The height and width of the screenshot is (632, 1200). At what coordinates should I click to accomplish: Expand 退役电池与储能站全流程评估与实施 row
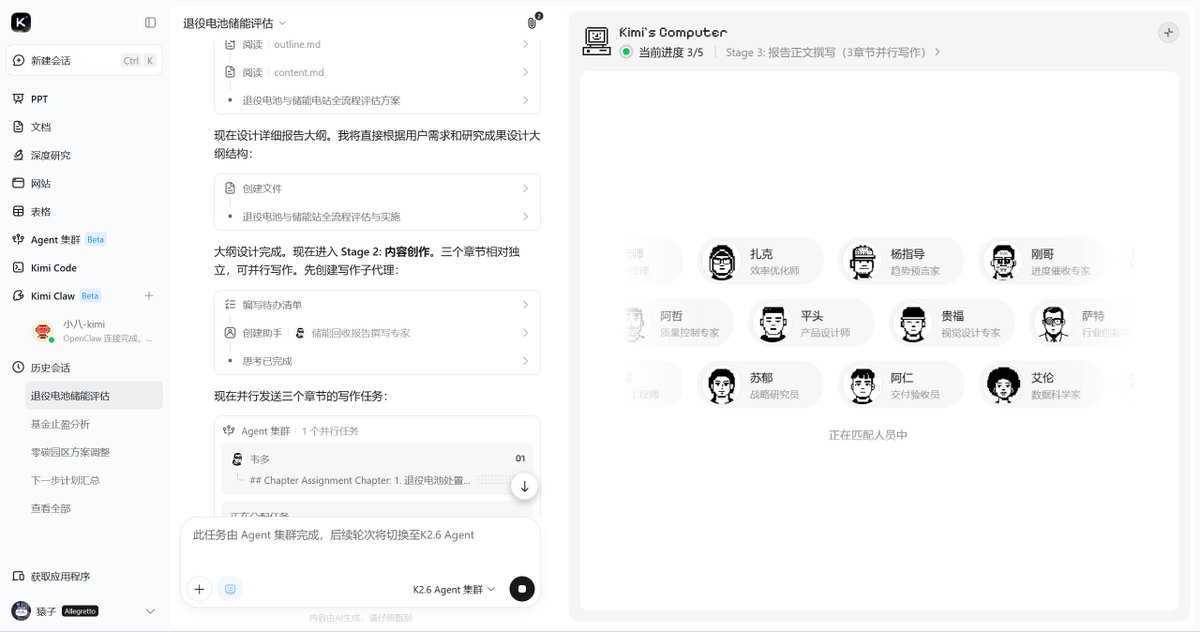coord(377,216)
